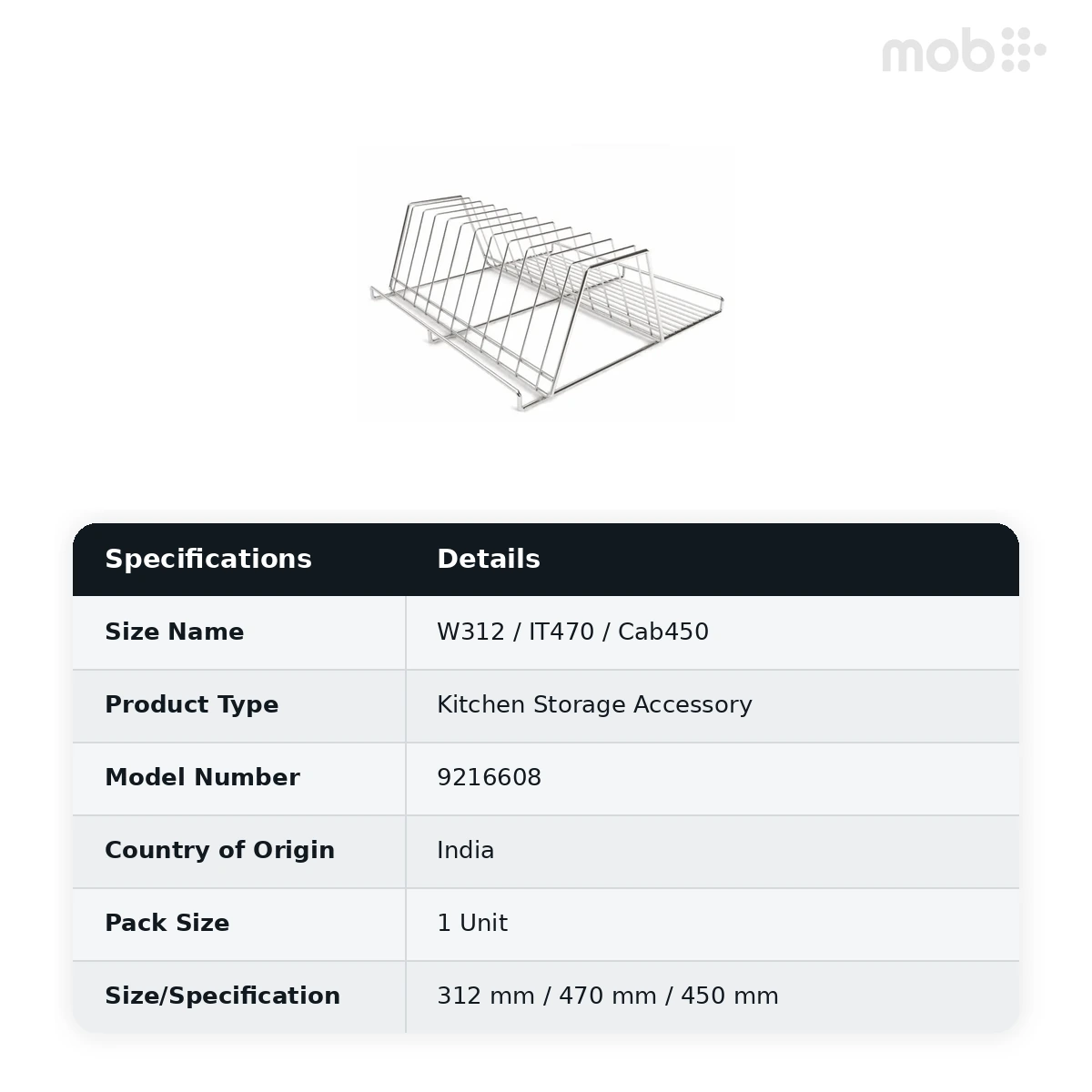Select the India value

[466, 850]
